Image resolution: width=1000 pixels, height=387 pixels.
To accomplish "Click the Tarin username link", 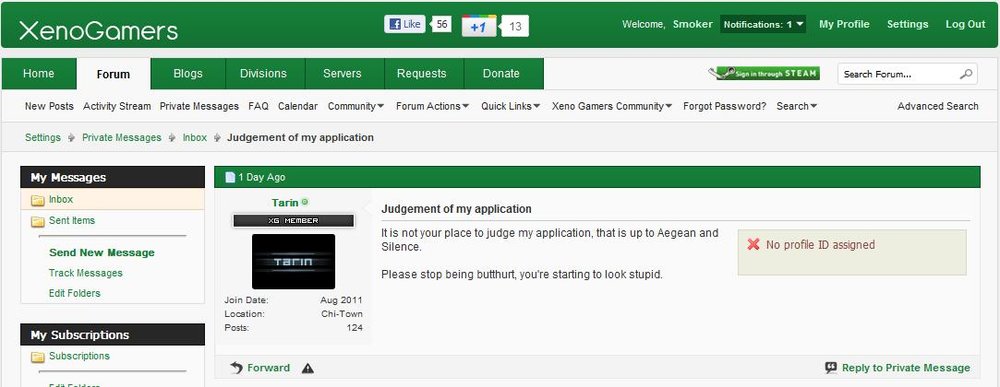I will (x=285, y=203).
